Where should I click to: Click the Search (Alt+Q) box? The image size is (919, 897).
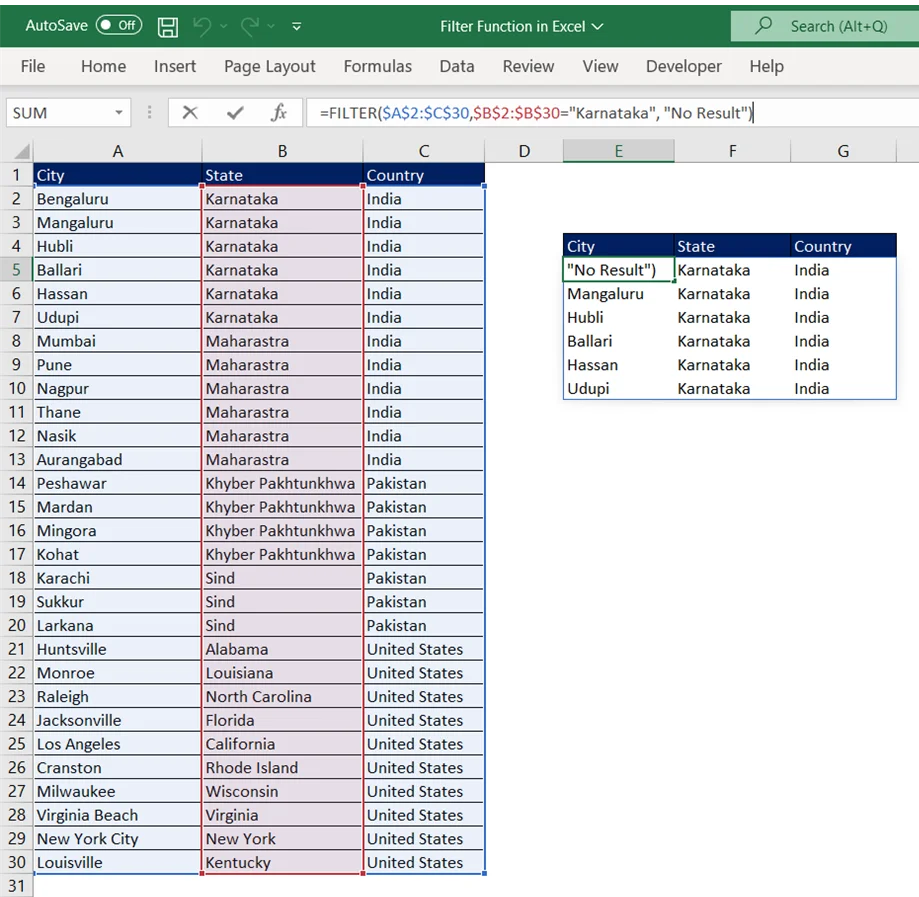(824, 27)
